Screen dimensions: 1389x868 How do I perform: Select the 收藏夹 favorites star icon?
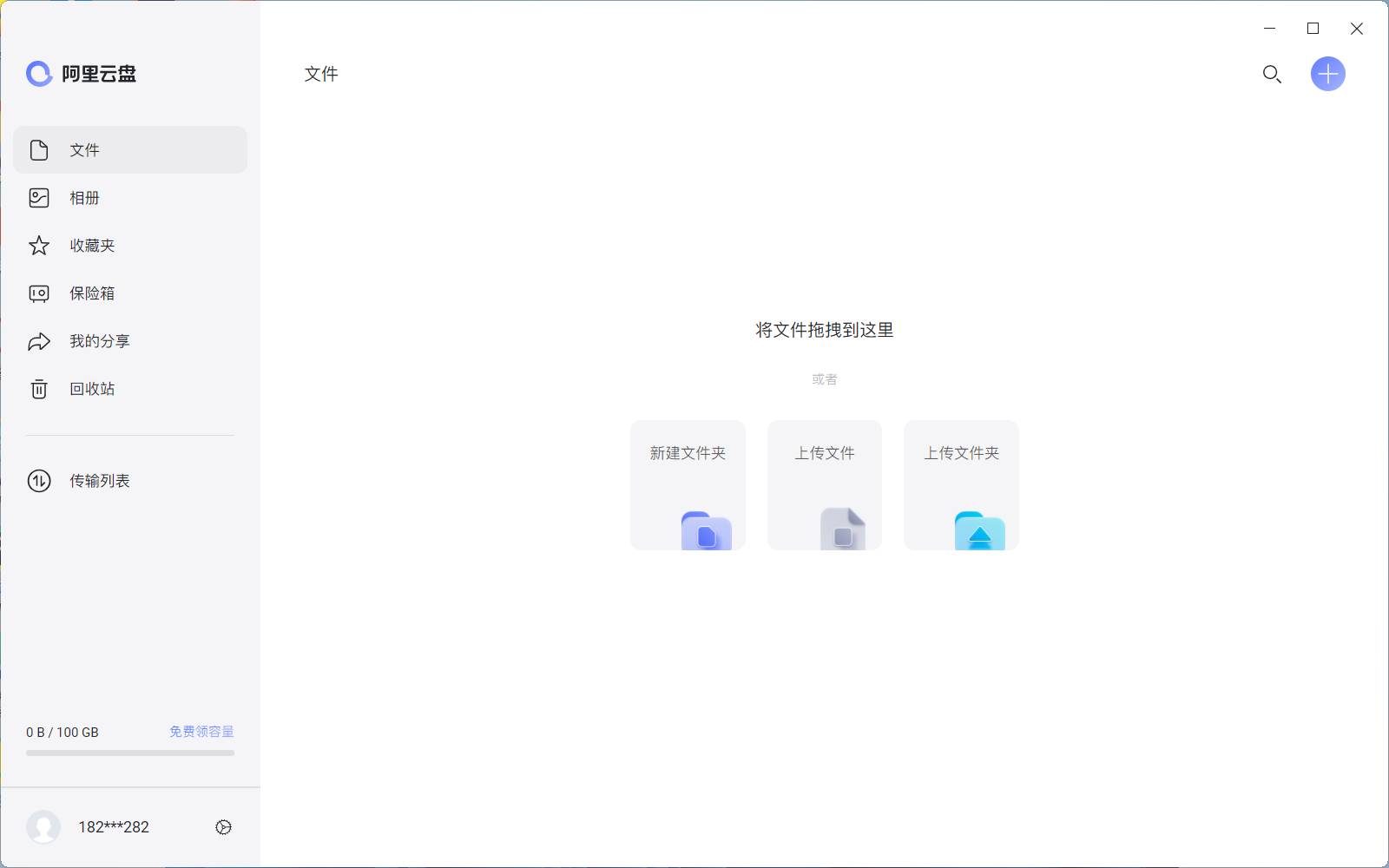tap(38, 245)
